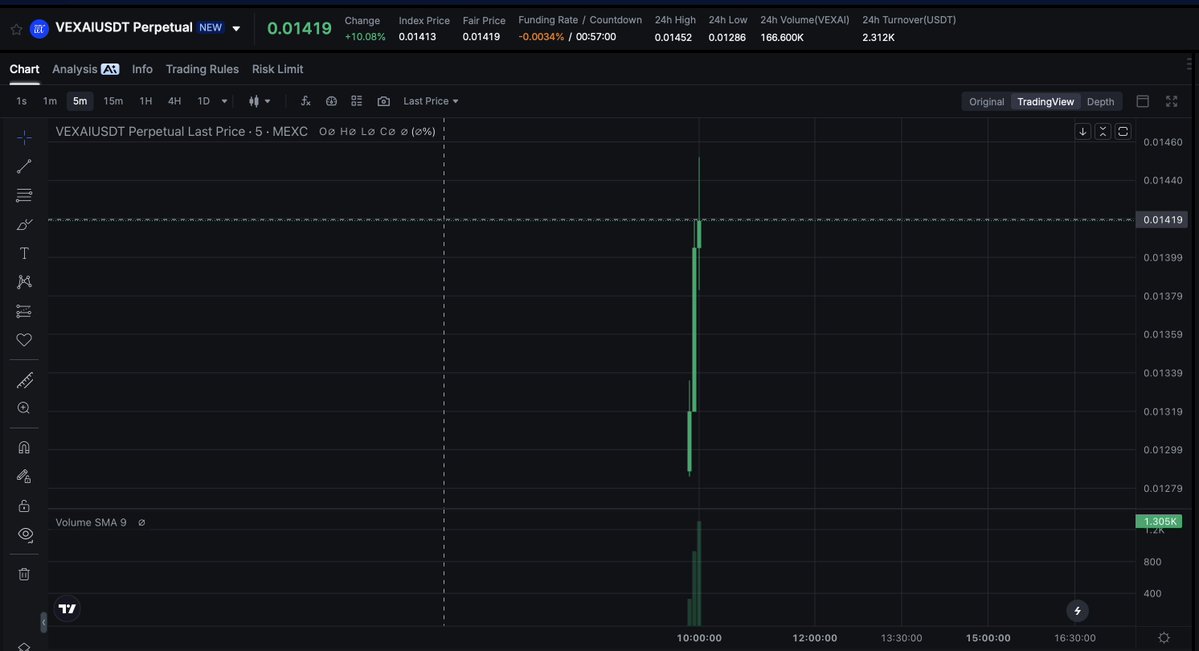Select the 5m timeframe
The height and width of the screenshot is (651, 1199).
[x=80, y=101]
